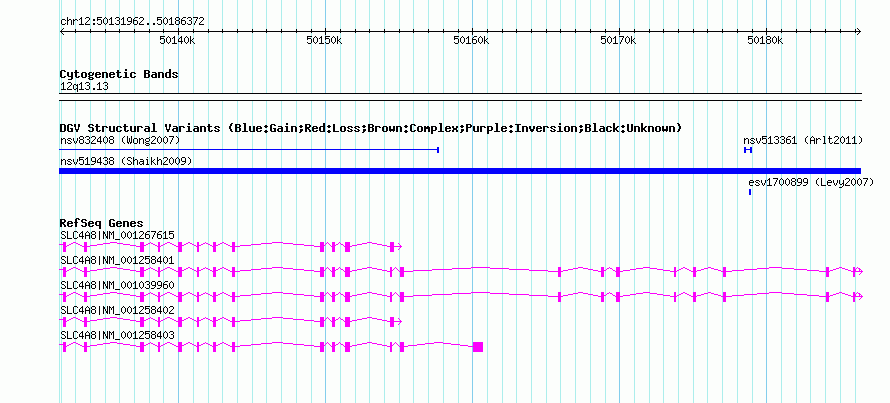890x403 pixels.
Task: Click the 50180k ruler tick label
Action: coord(766,40)
